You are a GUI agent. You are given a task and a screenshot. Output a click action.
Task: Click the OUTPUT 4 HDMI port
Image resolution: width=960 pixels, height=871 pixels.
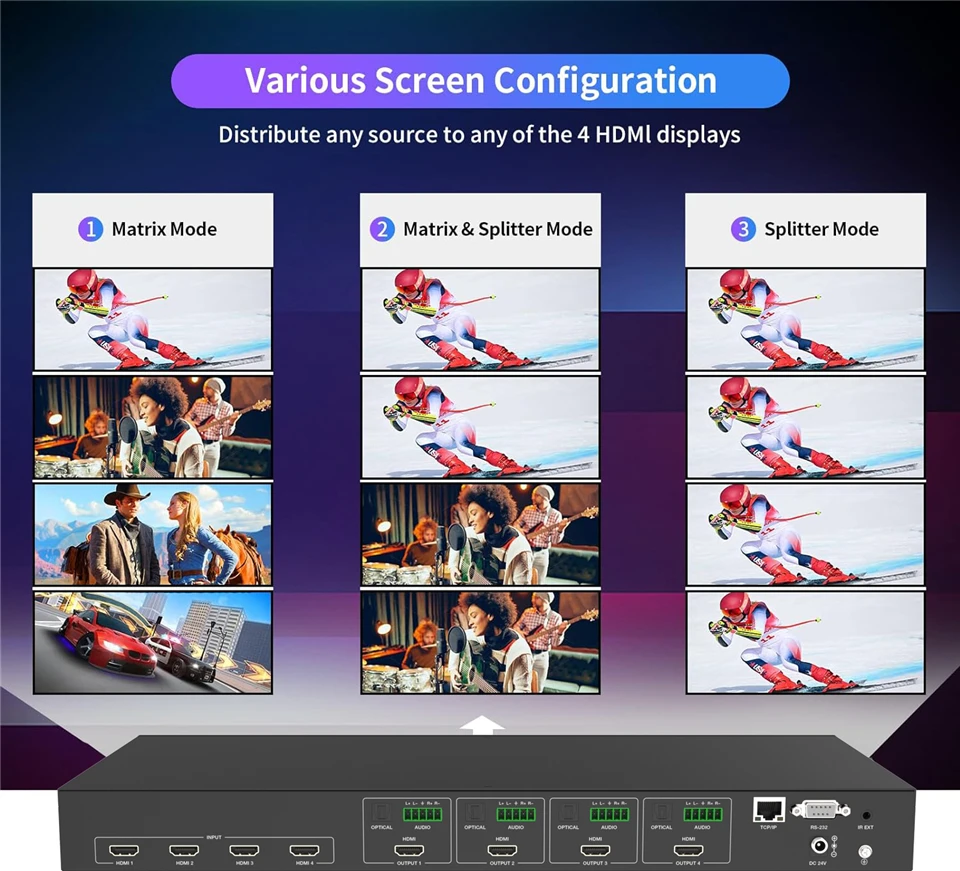[x=688, y=851]
